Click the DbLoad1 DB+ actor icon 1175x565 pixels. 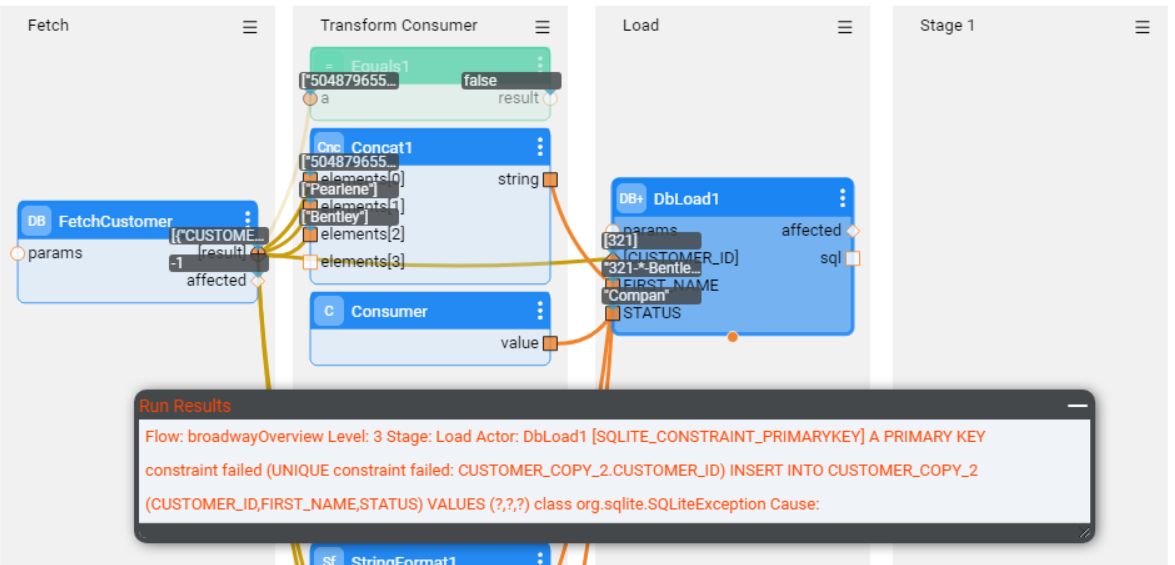(631, 198)
